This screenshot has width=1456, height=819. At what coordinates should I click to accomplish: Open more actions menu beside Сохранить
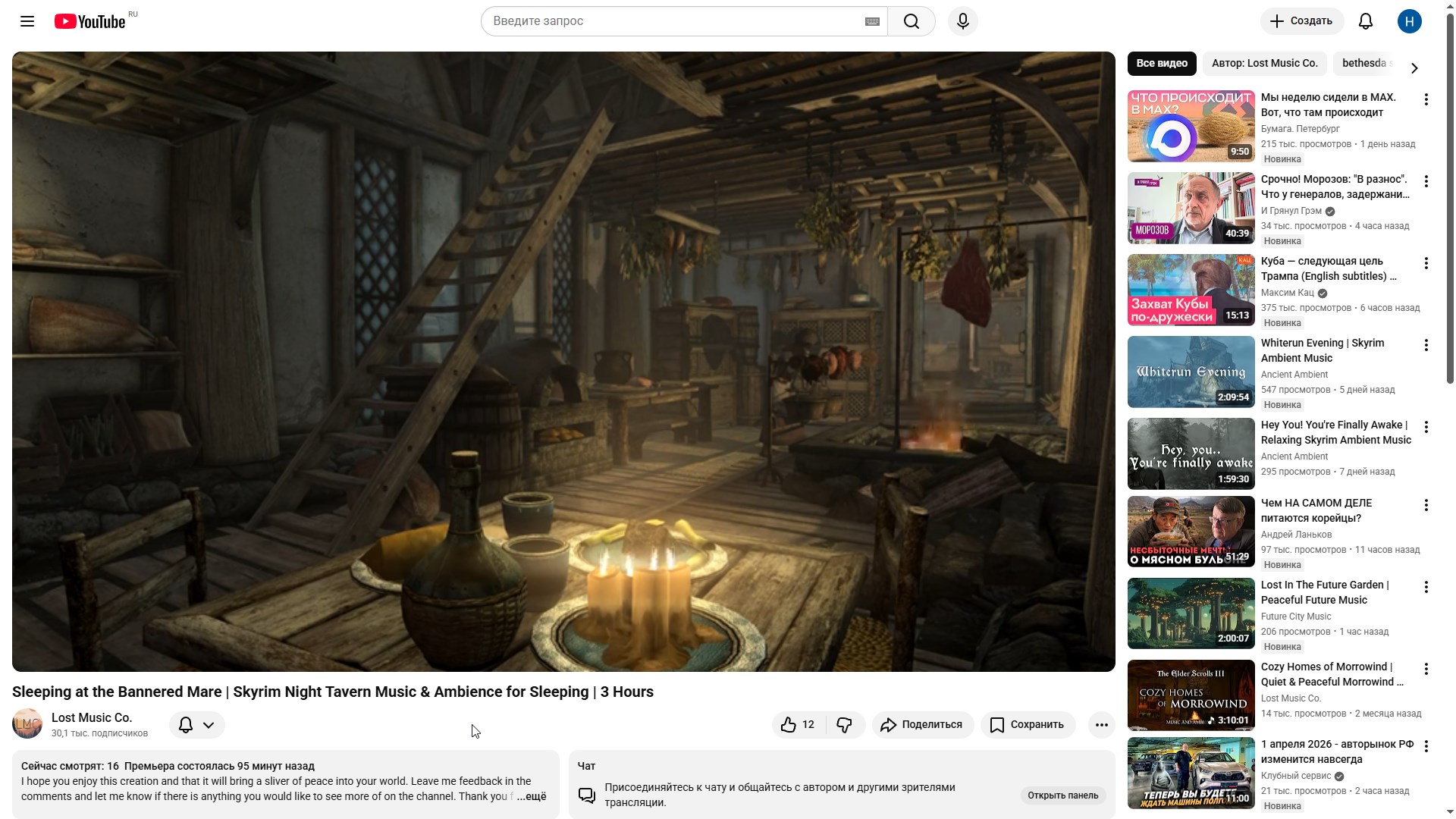coord(1102,725)
